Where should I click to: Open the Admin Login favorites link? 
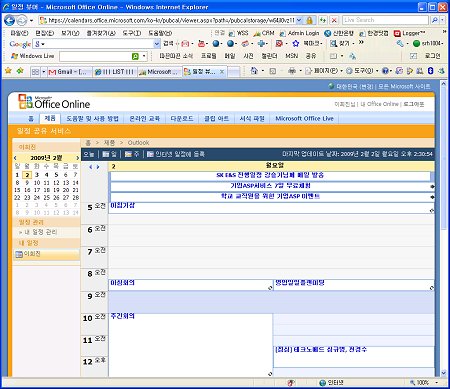pos(299,33)
